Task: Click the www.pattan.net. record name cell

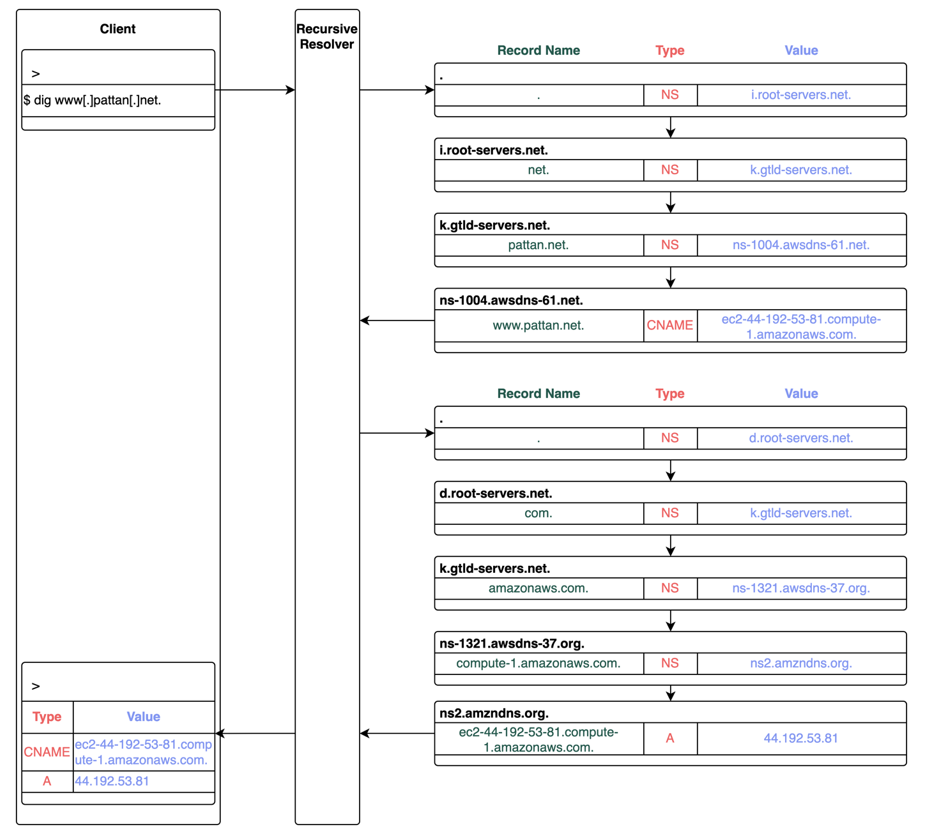Action: pos(538,325)
